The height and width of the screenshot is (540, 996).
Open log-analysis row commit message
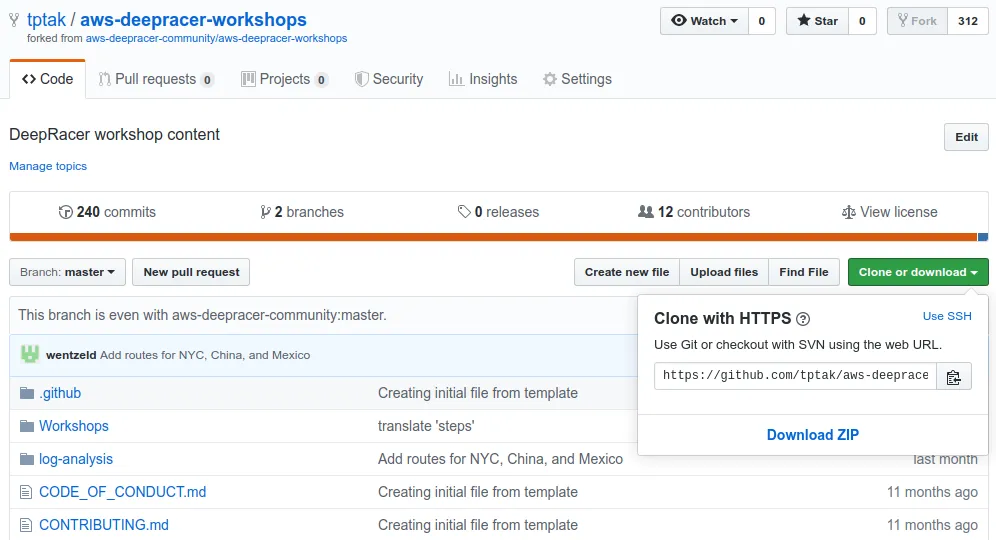tap(501, 459)
